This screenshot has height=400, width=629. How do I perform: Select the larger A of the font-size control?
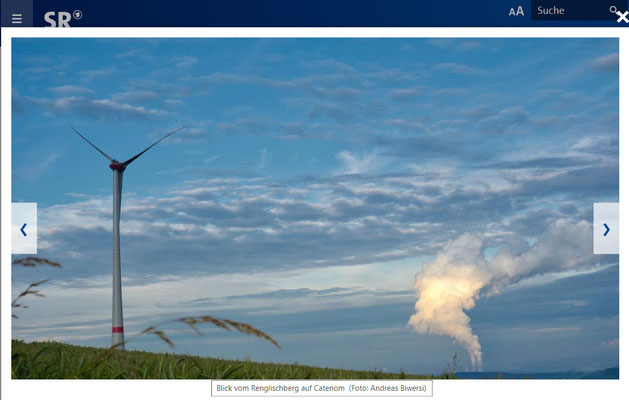point(520,11)
